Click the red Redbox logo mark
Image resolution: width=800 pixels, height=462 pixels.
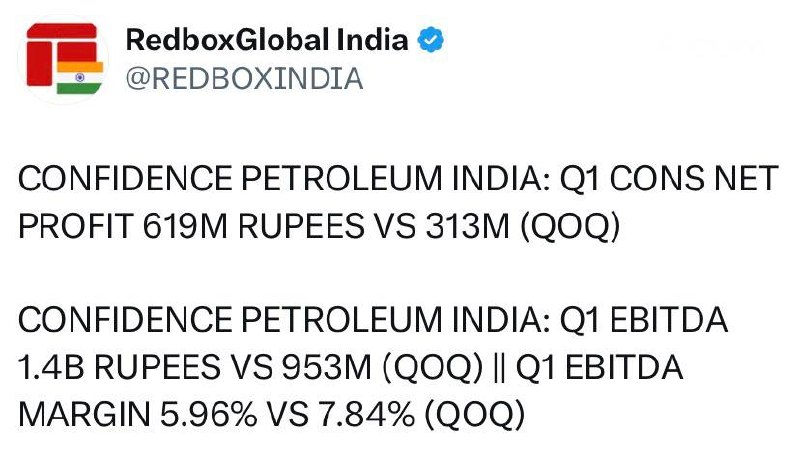click(61, 54)
